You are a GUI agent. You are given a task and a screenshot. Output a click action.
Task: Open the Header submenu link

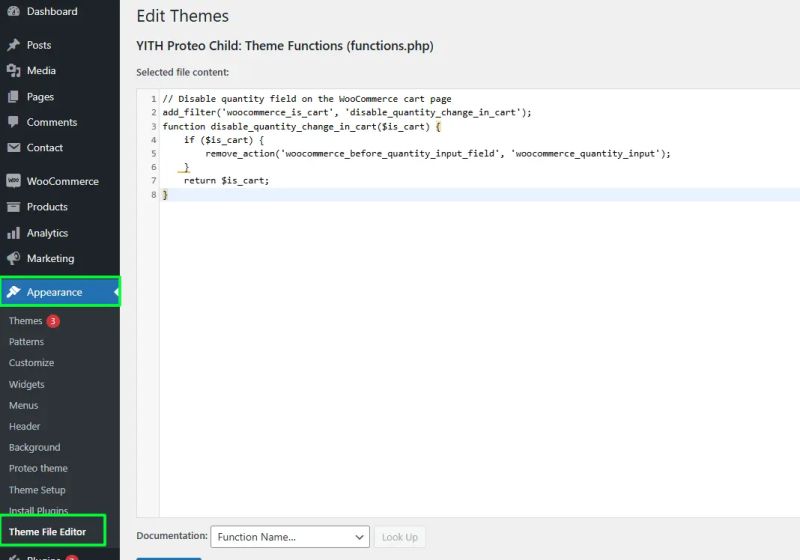pyautogui.click(x=24, y=426)
